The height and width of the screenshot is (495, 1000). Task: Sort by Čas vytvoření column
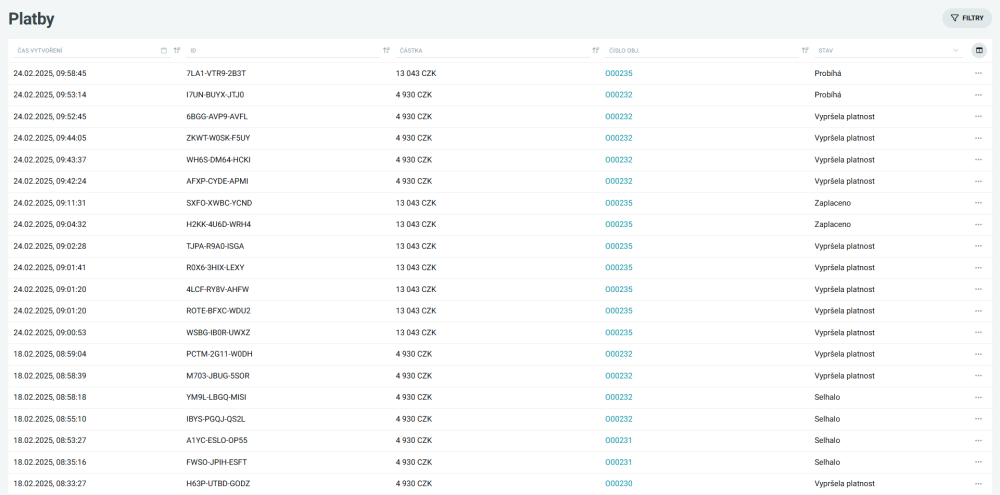pos(177,50)
